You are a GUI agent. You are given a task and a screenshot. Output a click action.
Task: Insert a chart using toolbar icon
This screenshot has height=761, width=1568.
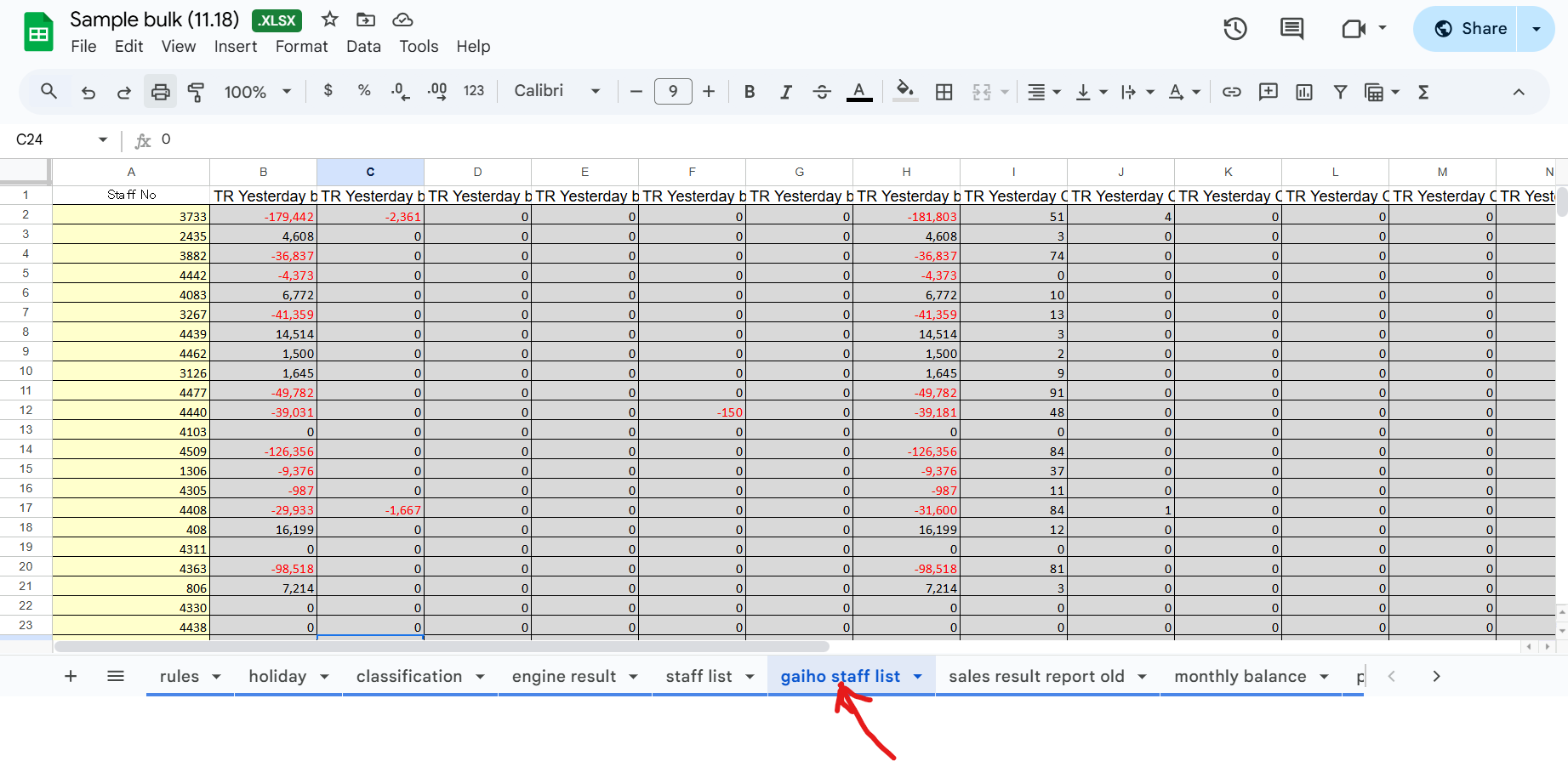tap(1303, 92)
